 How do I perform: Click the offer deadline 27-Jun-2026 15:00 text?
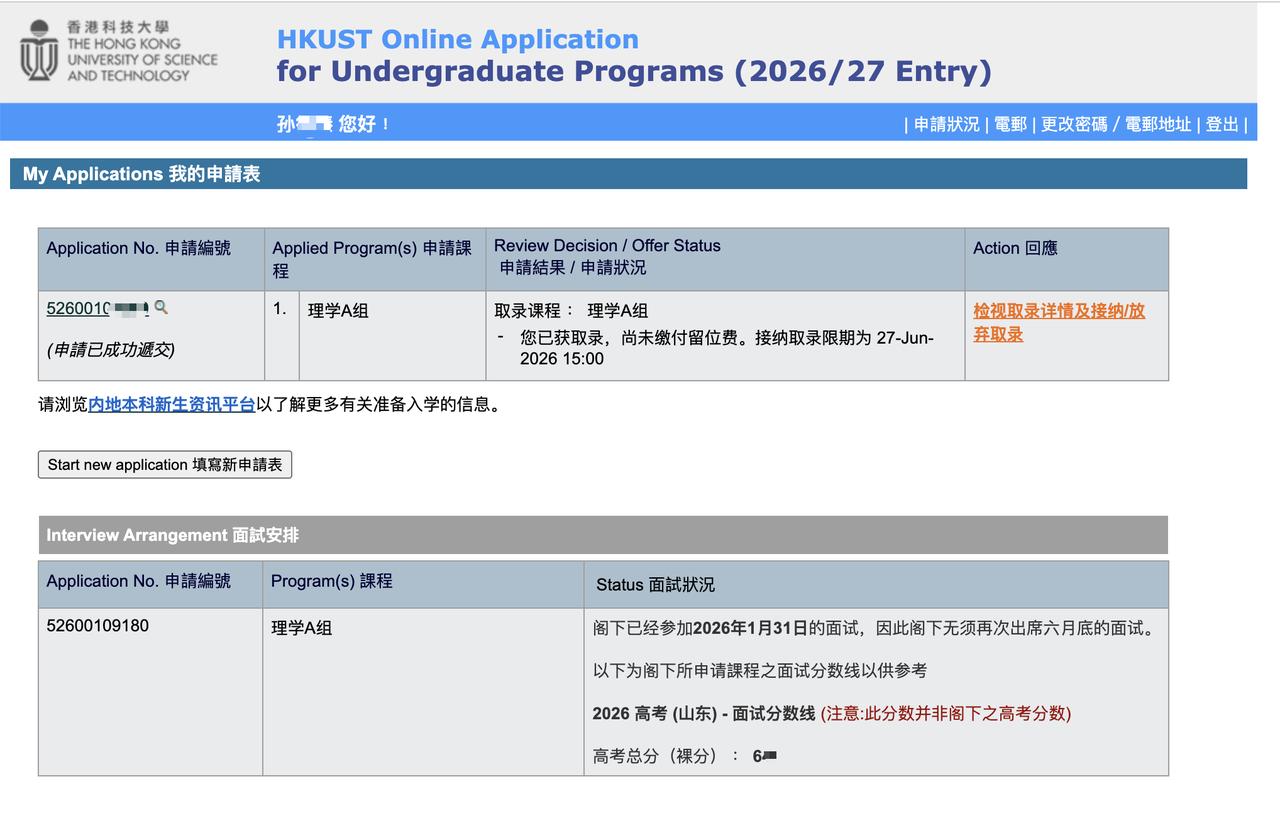[x=727, y=348]
